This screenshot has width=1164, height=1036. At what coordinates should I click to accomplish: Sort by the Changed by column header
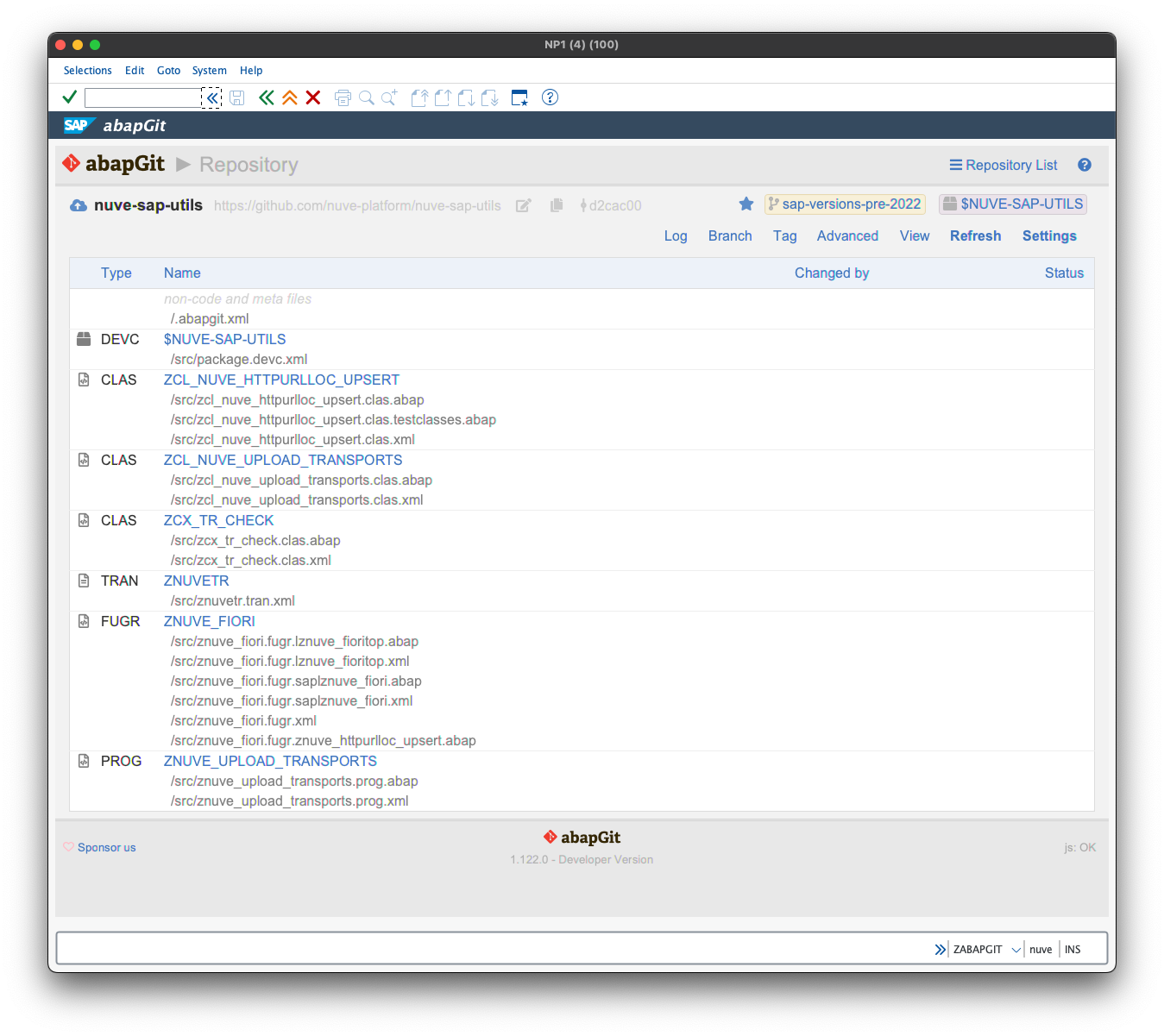click(x=832, y=273)
